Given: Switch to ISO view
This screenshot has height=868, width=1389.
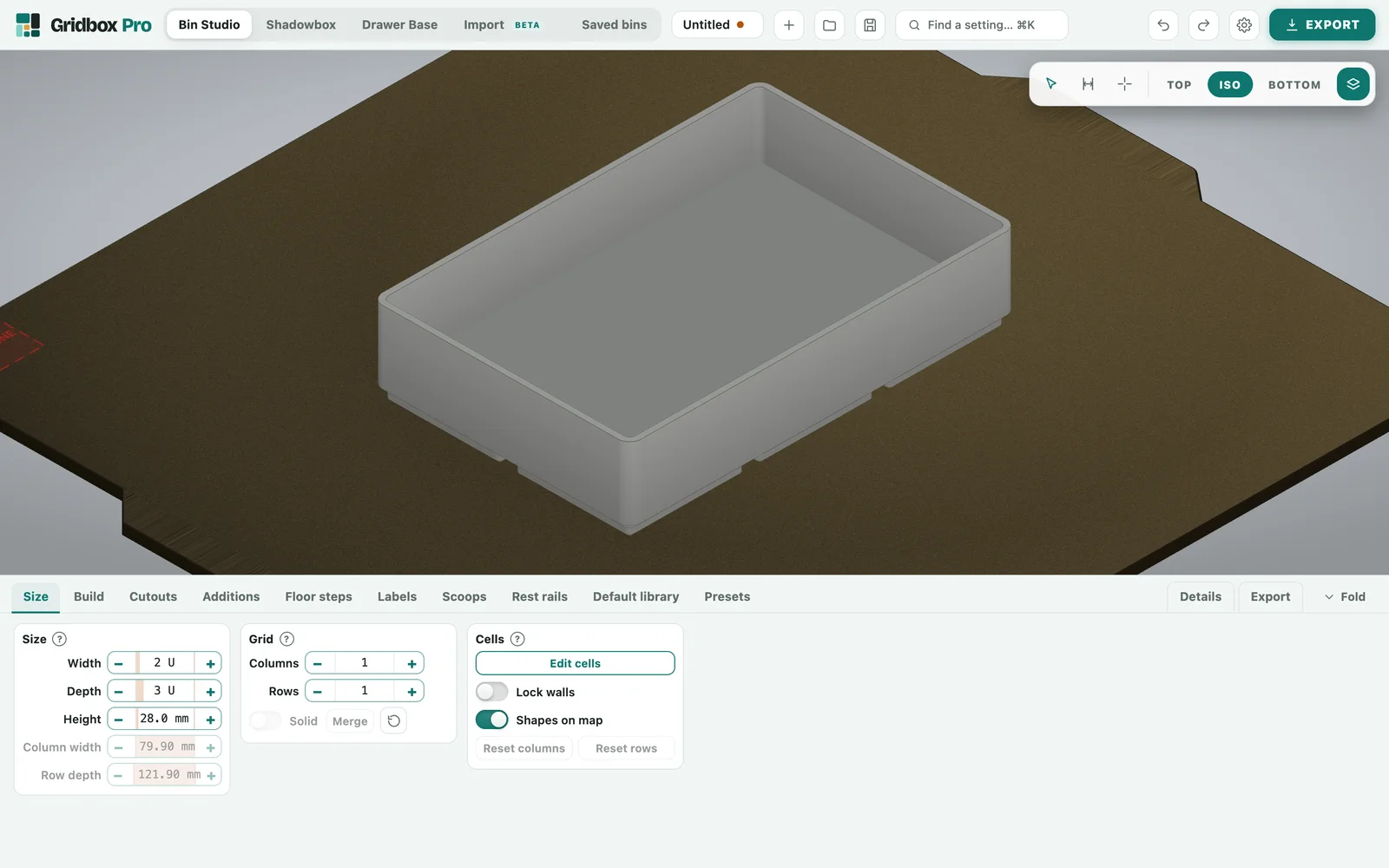Looking at the screenshot, I should point(1229,84).
